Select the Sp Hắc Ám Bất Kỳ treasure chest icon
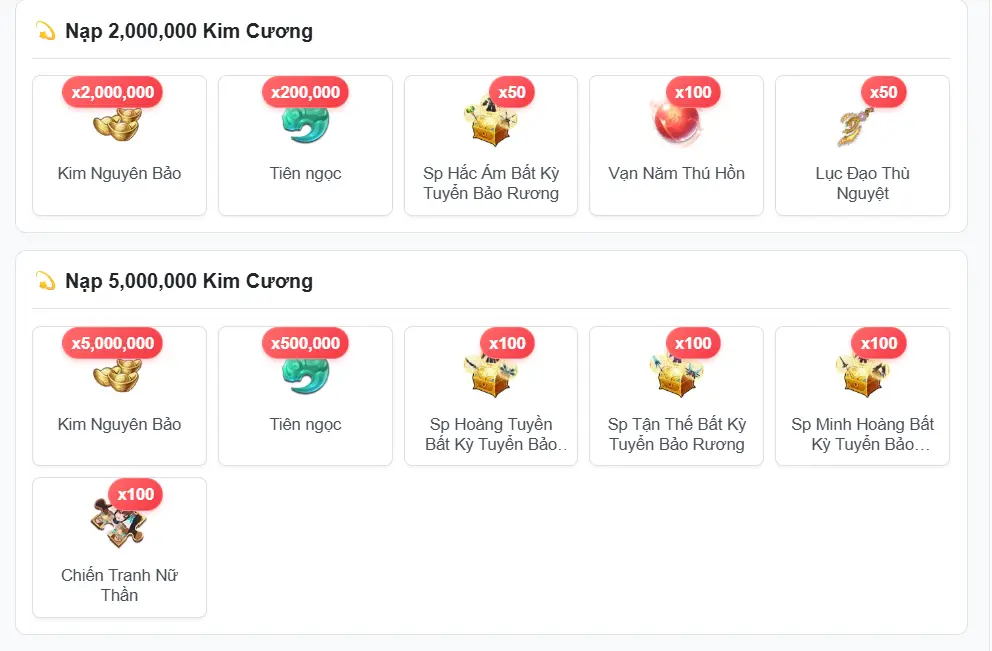 coord(491,121)
